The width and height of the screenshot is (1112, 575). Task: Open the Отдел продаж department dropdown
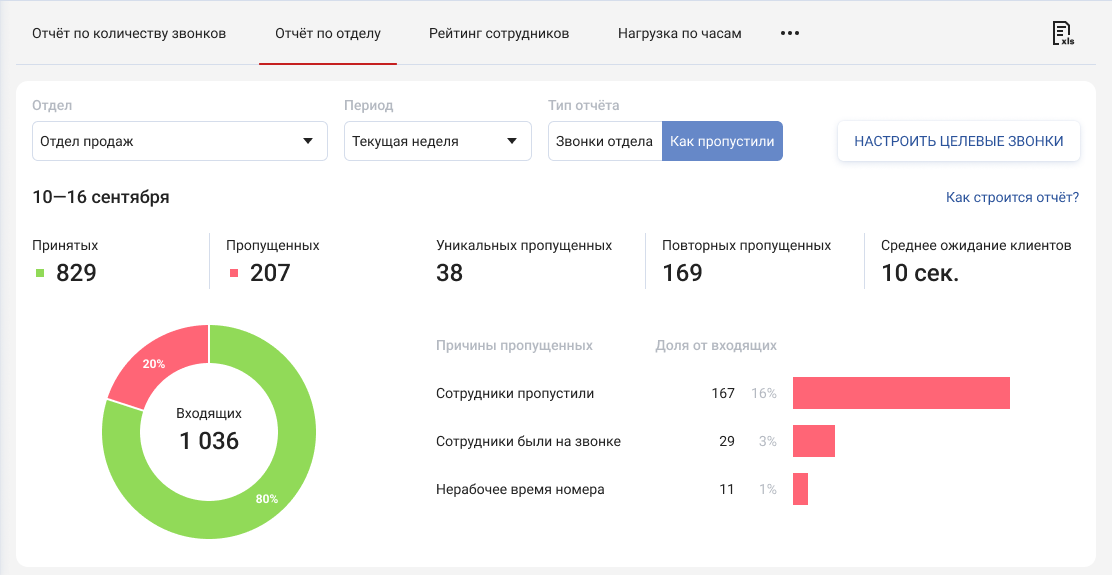[180, 141]
